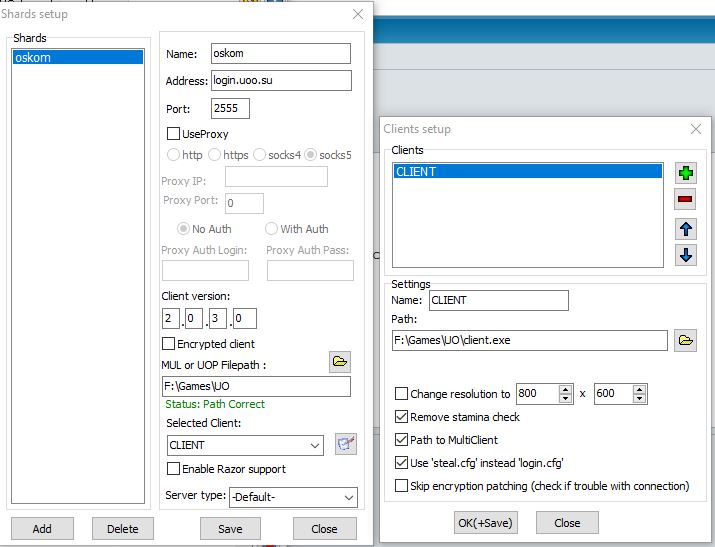The height and width of the screenshot is (547, 715).
Task: Open clients setup icon beside Selected Client
Action: (x=346, y=445)
